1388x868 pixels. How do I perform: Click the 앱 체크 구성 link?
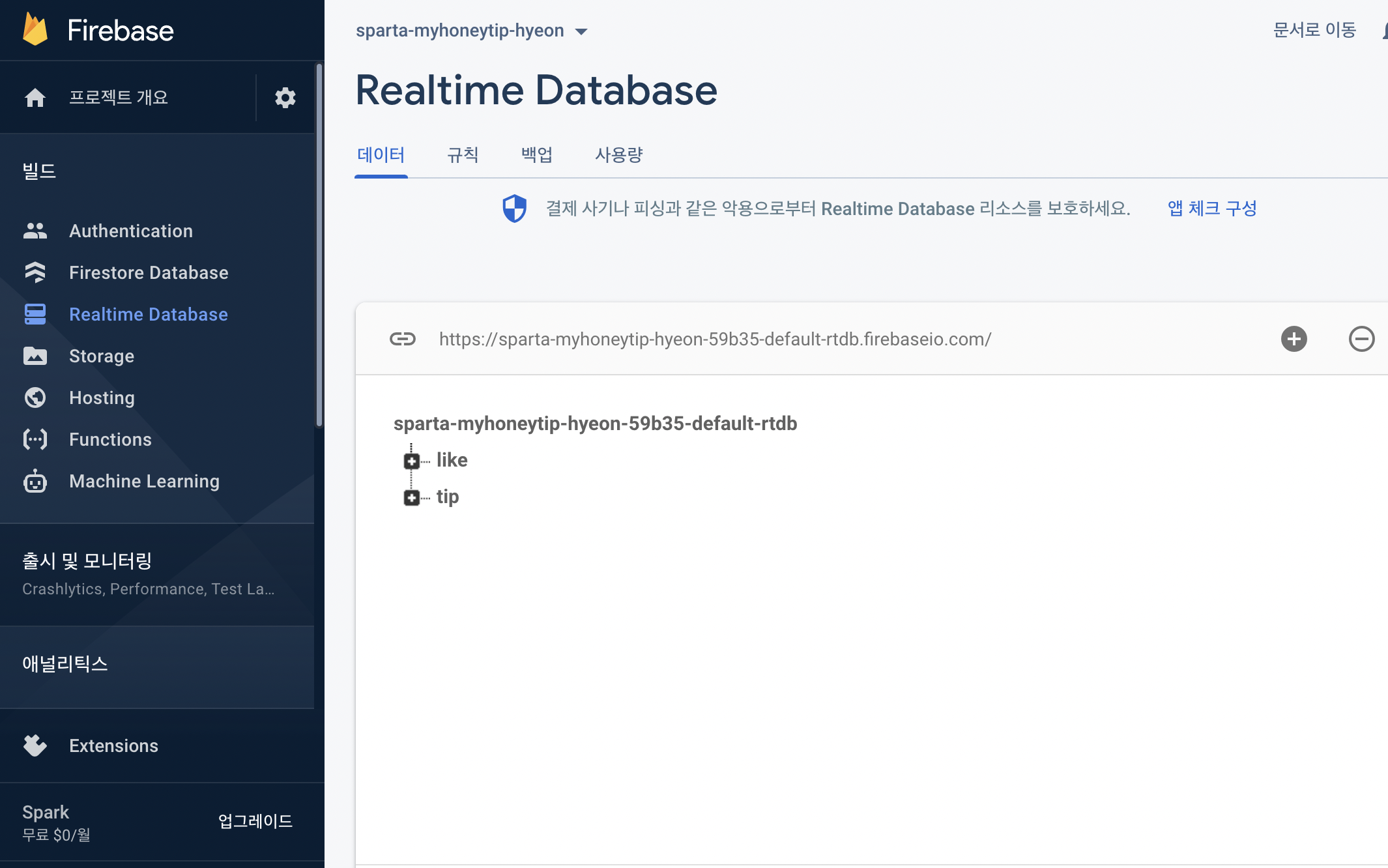coord(1212,209)
